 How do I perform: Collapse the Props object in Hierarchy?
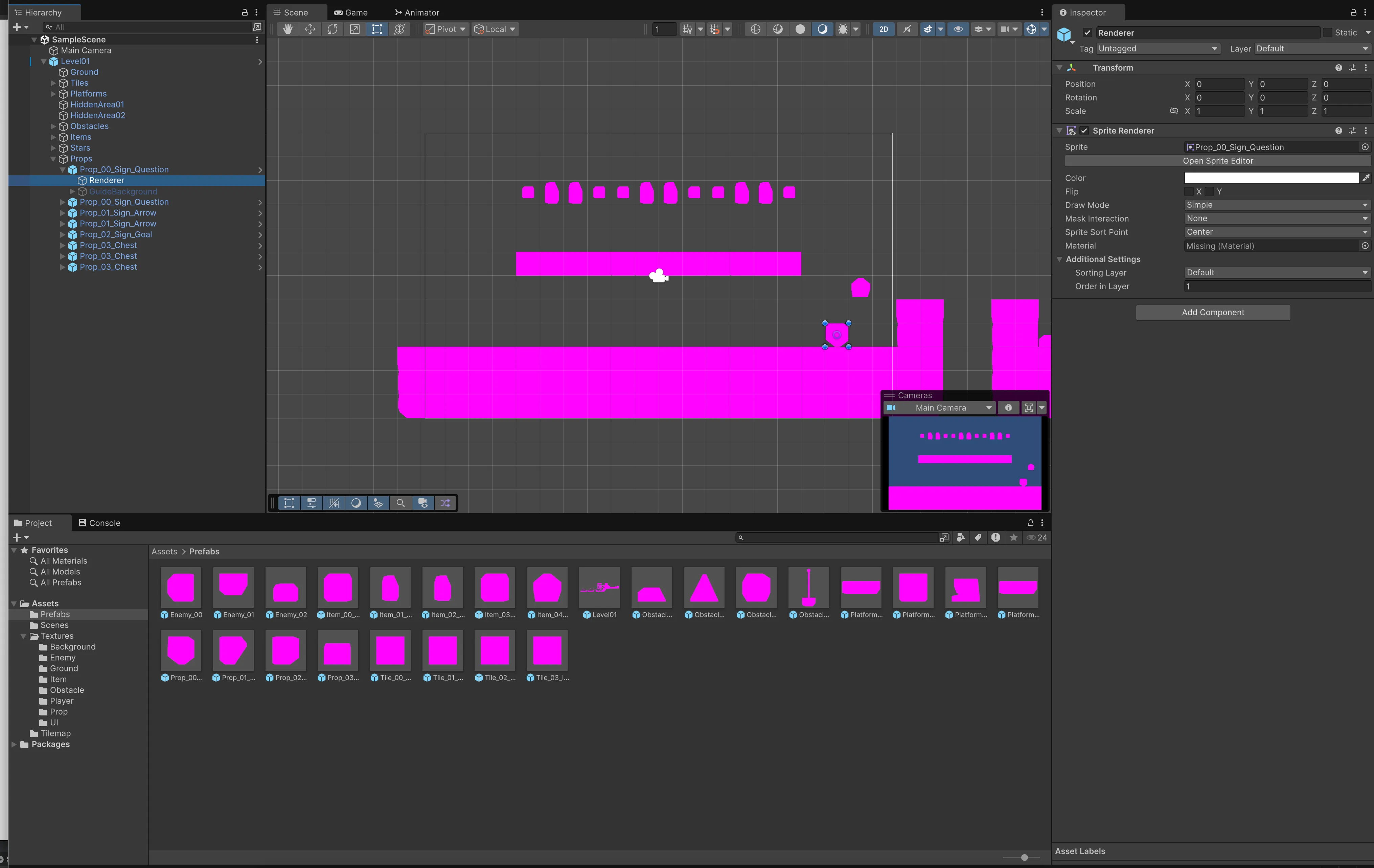tap(53, 159)
